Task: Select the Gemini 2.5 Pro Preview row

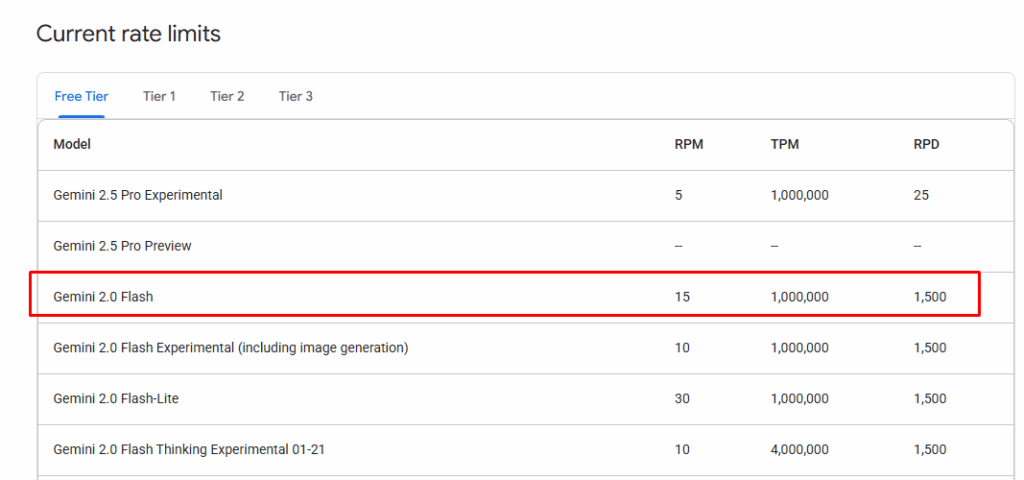Action: pyautogui.click(x=526, y=246)
